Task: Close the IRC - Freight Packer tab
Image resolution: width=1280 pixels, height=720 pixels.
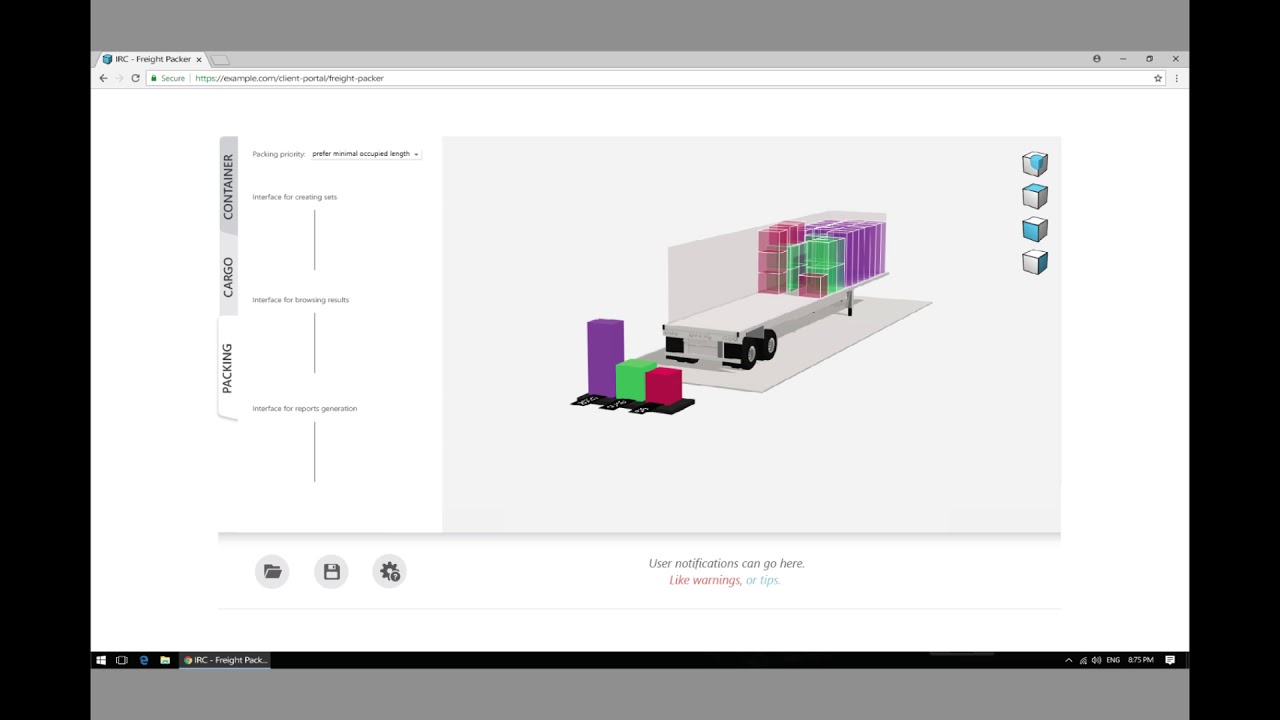Action: click(198, 59)
